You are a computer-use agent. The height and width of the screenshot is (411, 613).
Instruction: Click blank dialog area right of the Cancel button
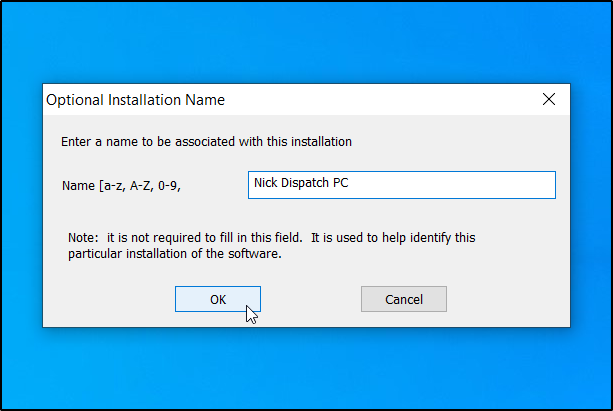(505, 299)
